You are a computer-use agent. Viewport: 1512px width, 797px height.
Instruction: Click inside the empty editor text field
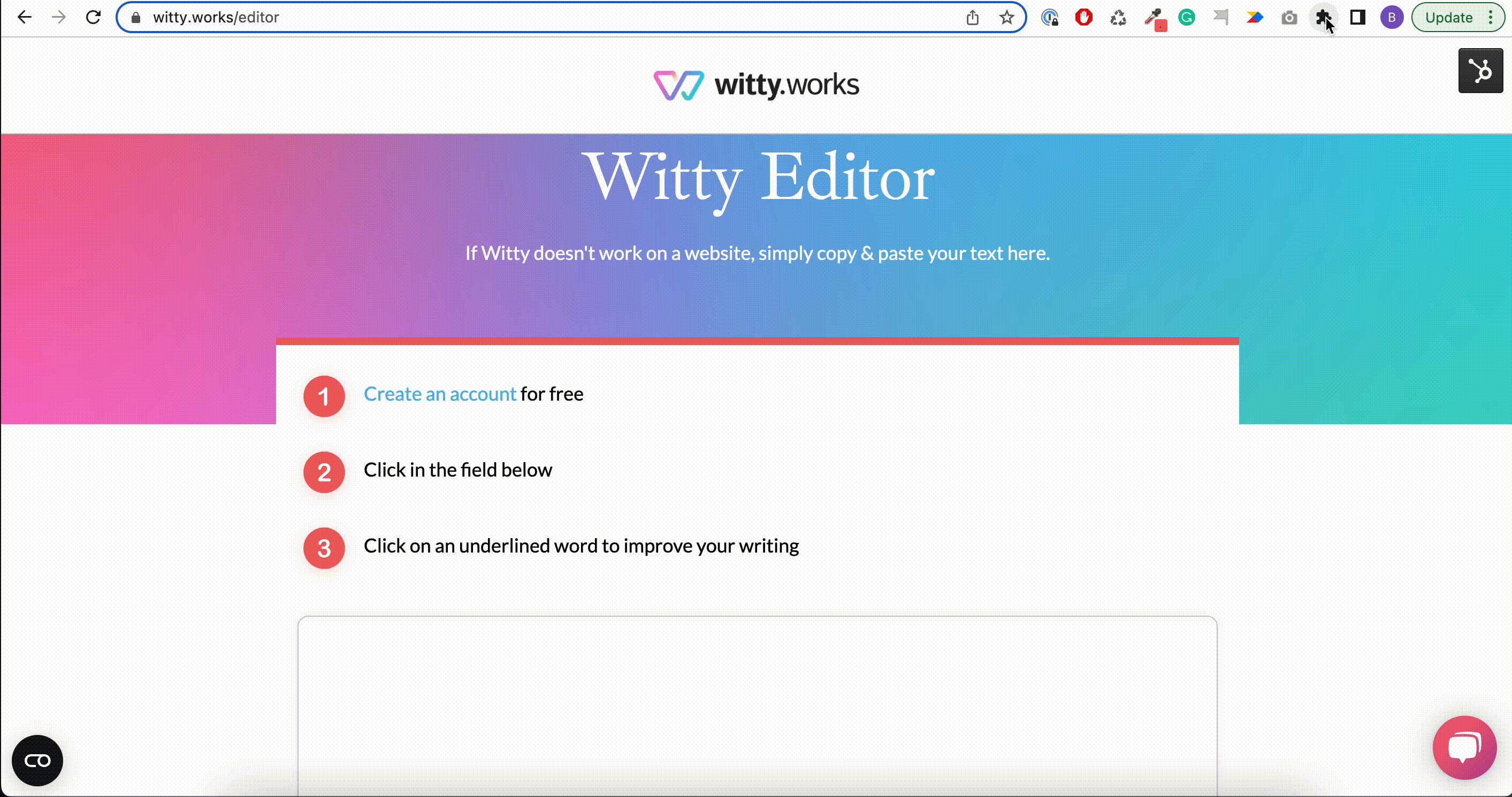pyautogui.click(x=757, y=704)
